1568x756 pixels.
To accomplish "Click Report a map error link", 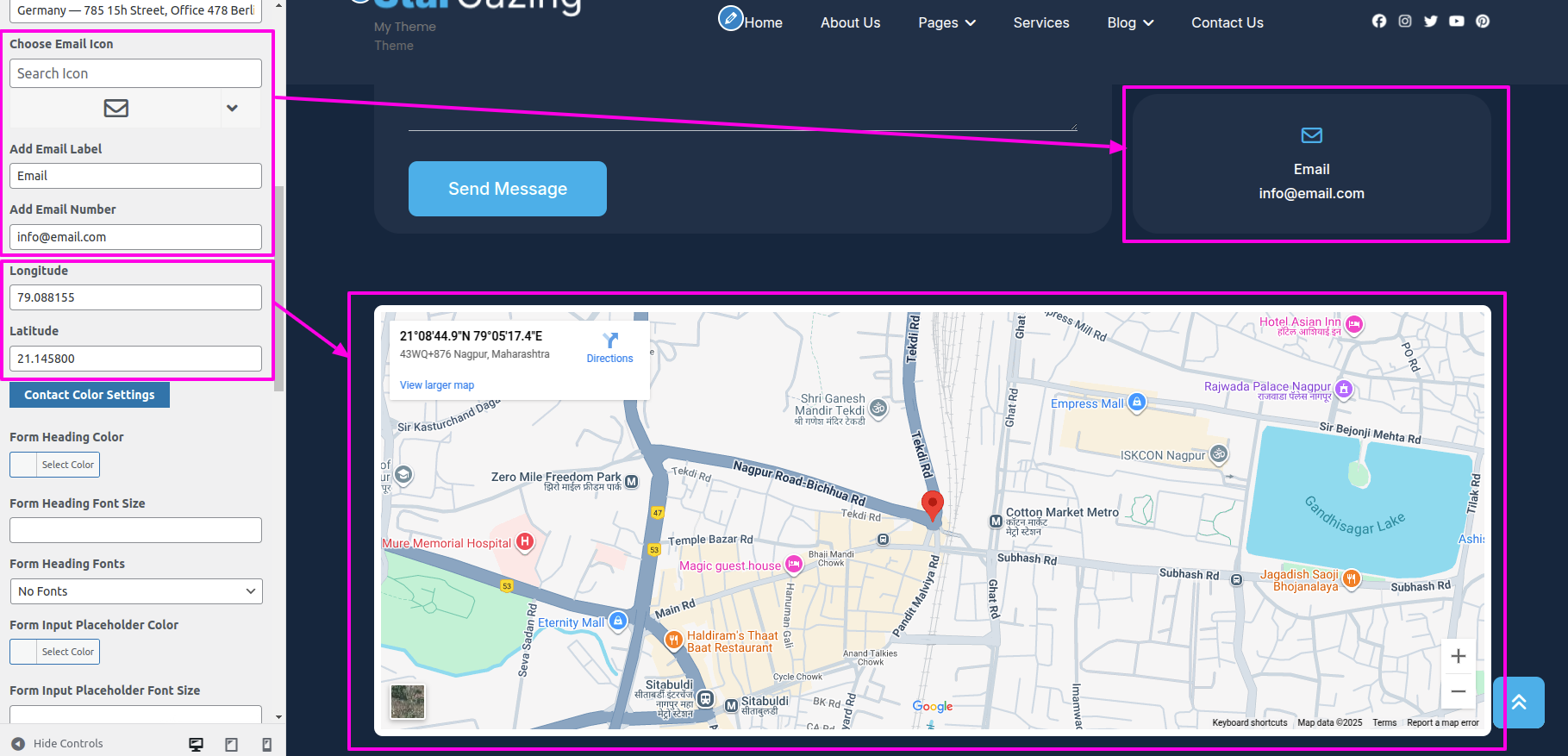I will click(x=1443, y=722).
